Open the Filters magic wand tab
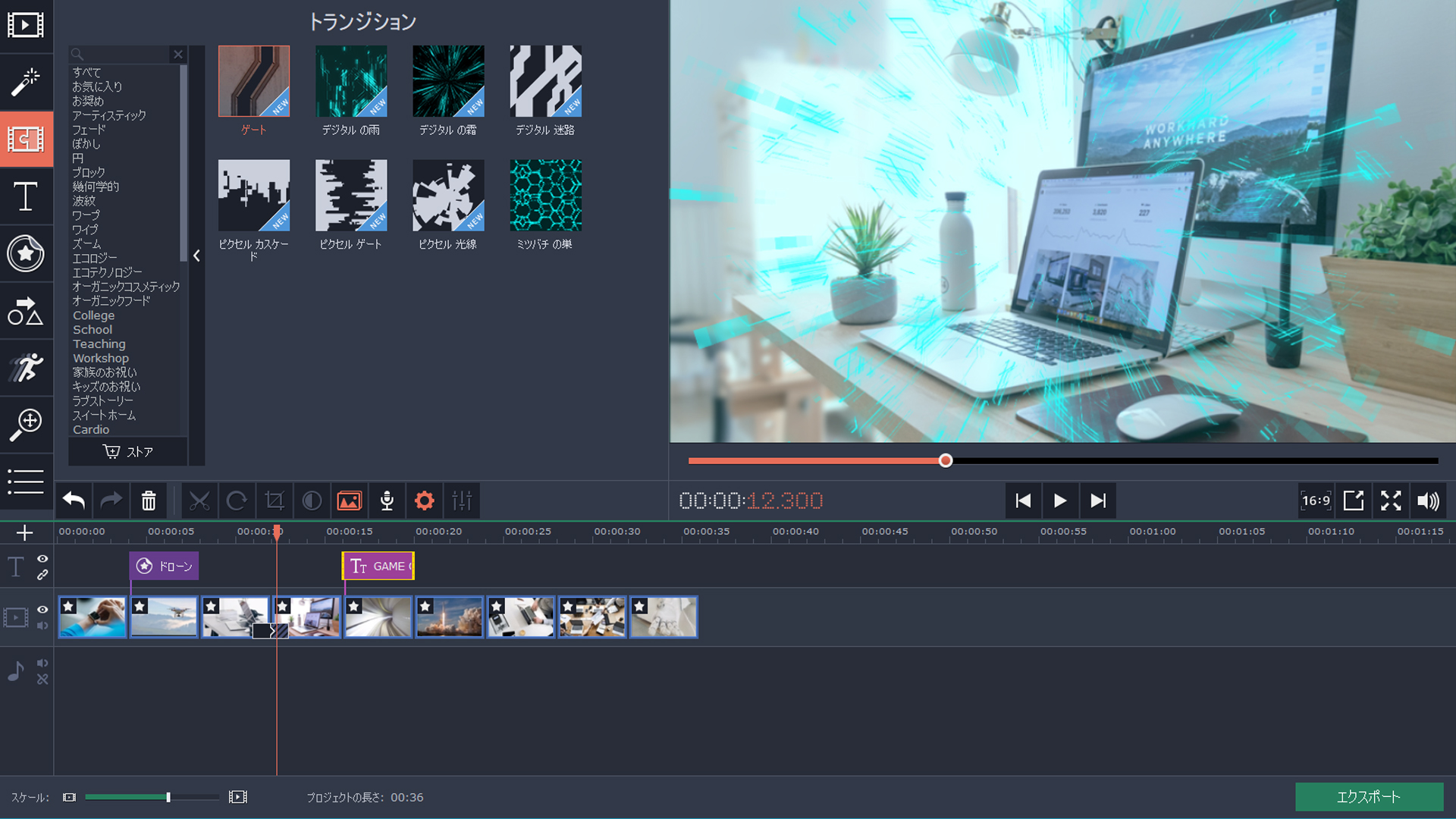Image resolution: width=1456 pixels, height=819 pixels. (x=26, y=82)
